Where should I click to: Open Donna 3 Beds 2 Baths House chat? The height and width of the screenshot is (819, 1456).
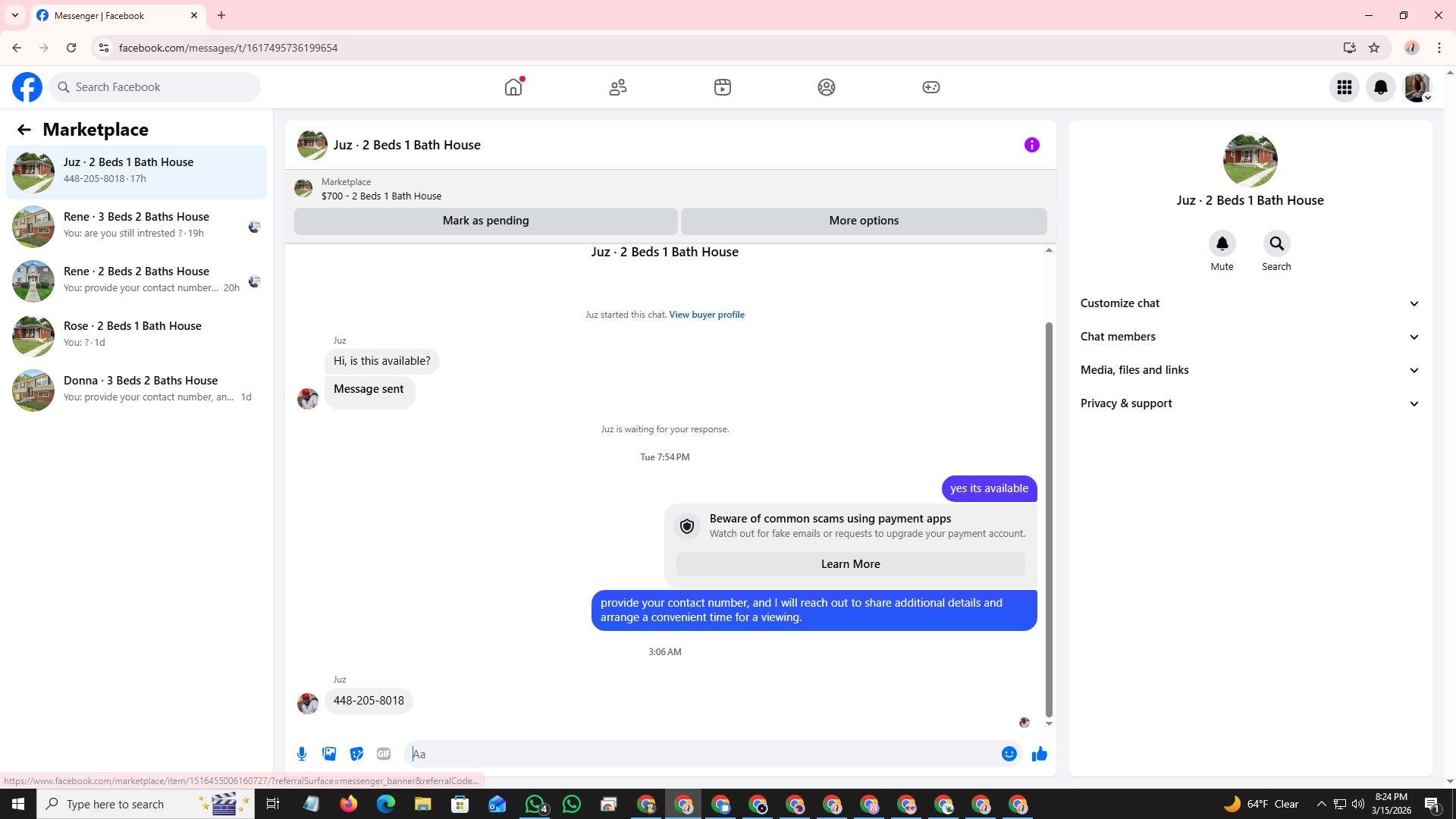(136, 391)
